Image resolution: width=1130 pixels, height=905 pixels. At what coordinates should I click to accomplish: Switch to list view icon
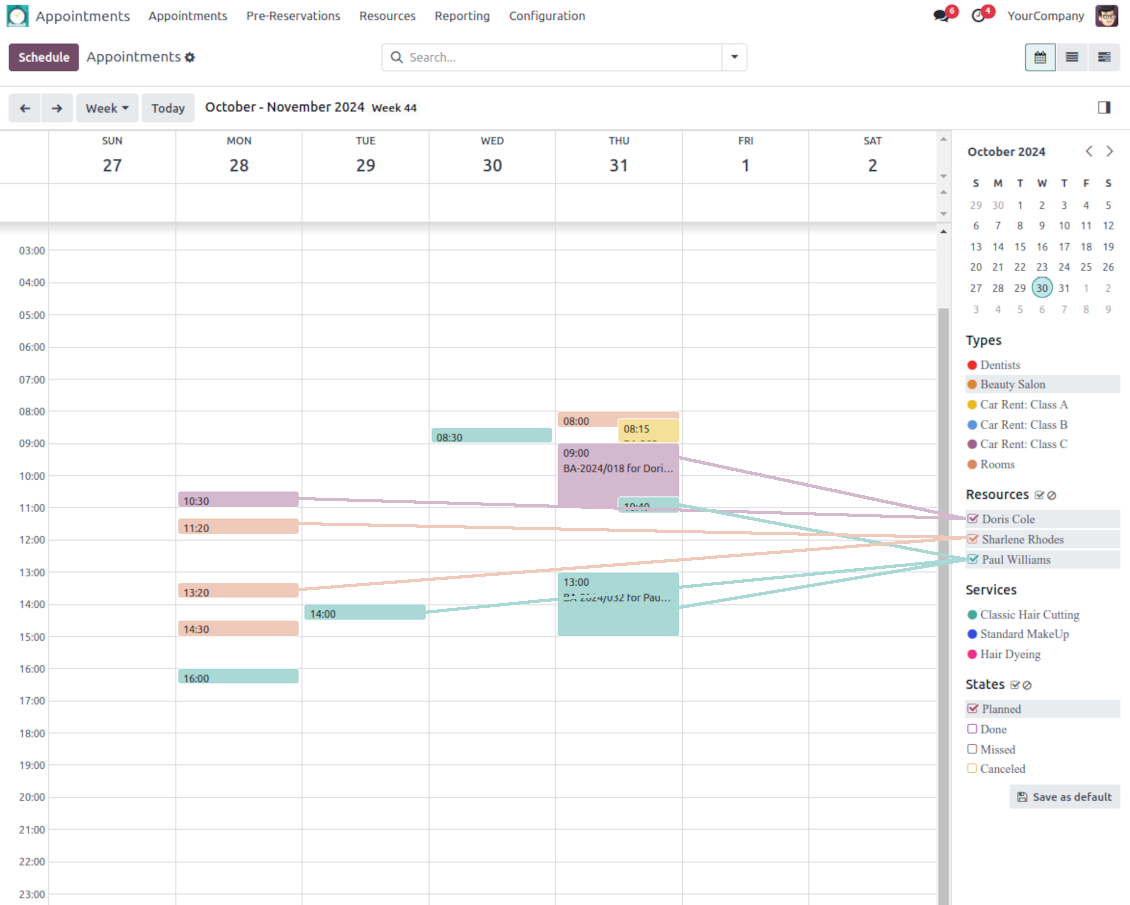pos(1072,57)
